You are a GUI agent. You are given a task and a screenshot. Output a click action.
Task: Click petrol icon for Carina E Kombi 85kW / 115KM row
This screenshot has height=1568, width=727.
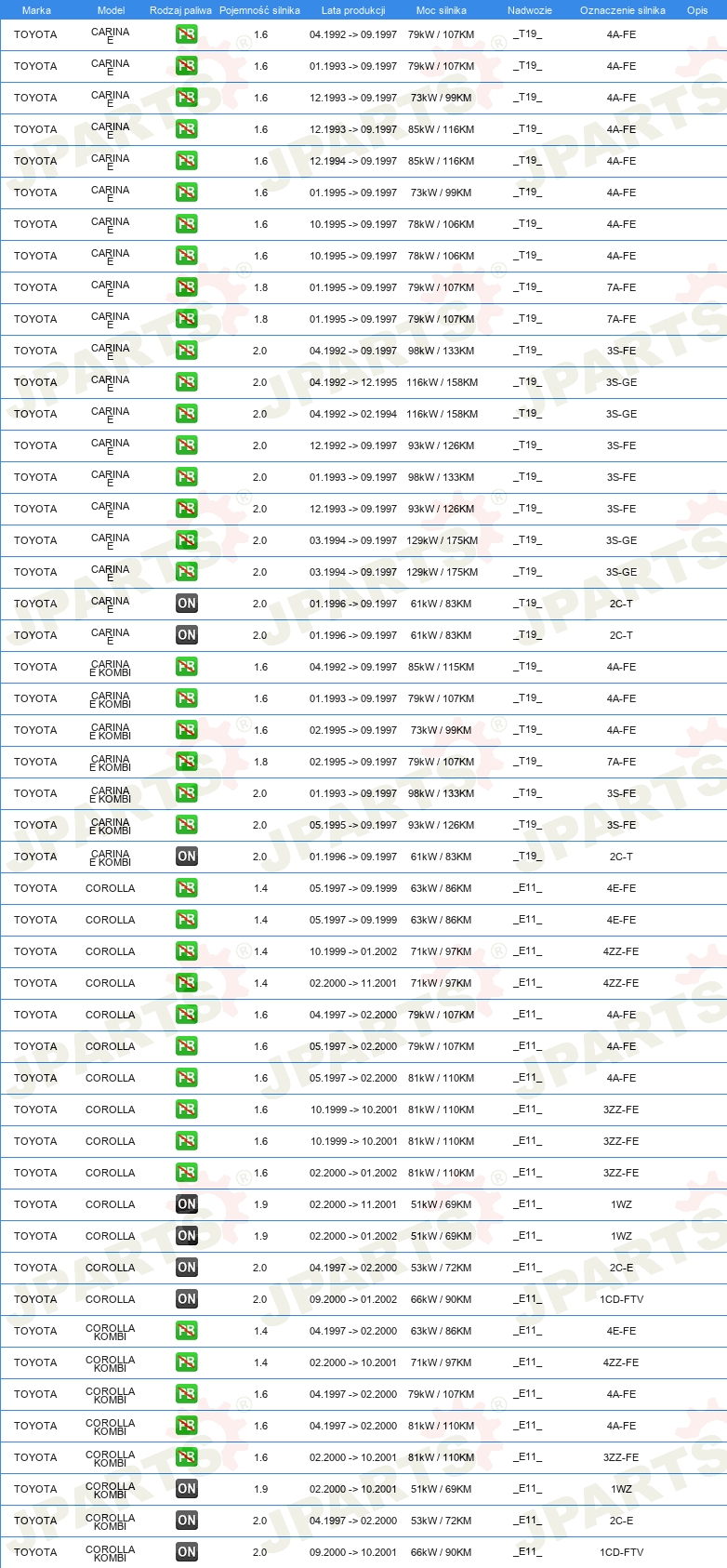187,667
